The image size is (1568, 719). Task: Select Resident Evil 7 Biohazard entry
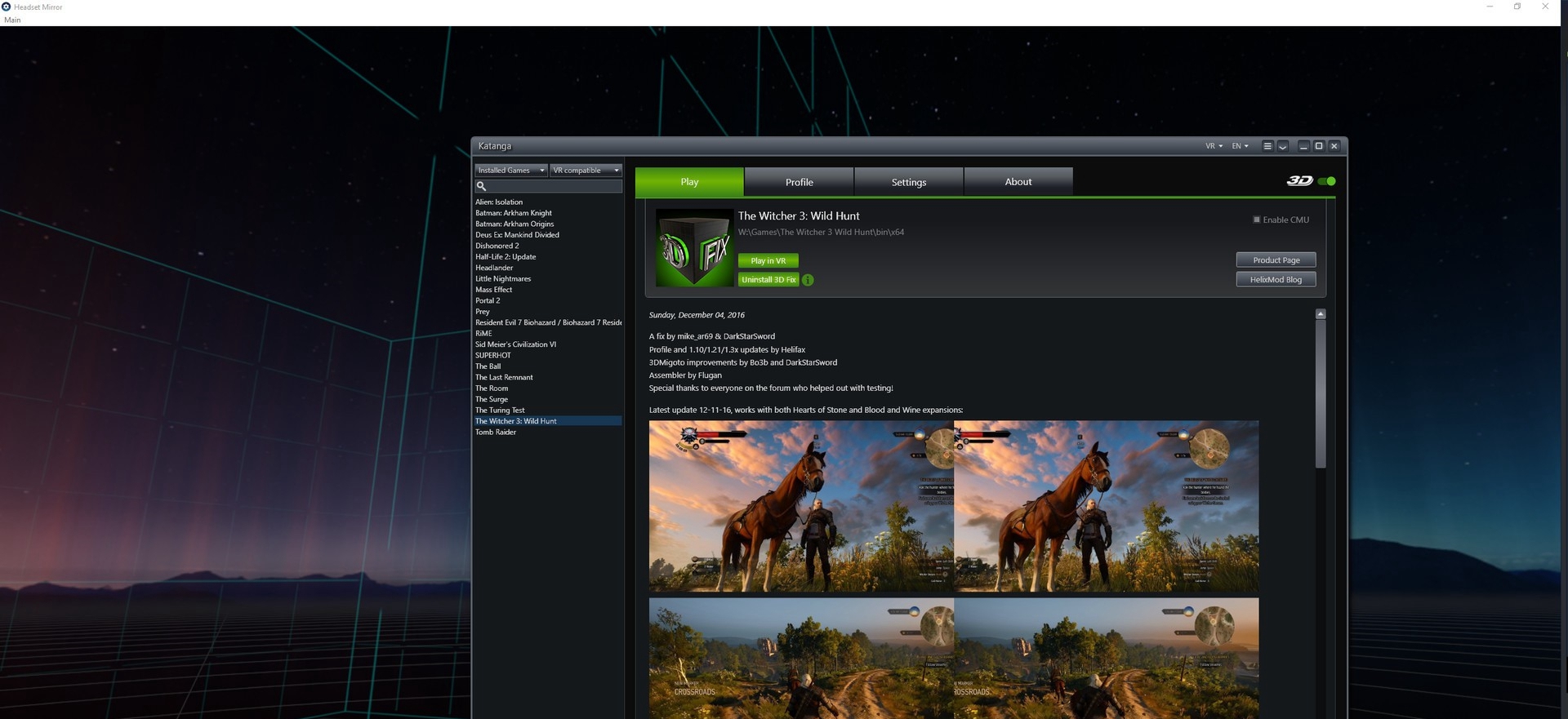coord(548,322)
